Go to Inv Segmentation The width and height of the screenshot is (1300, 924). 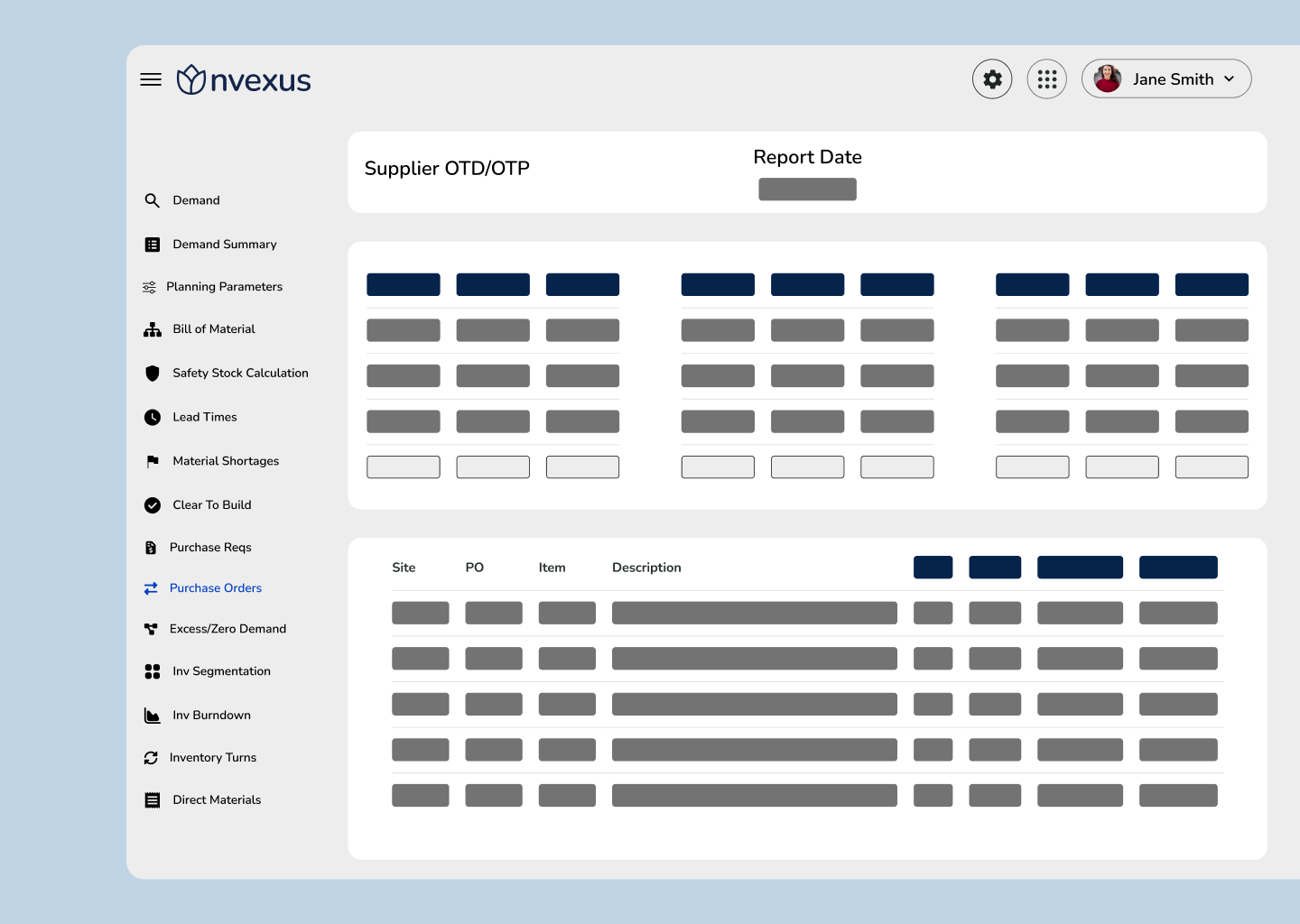click(222, 671)
